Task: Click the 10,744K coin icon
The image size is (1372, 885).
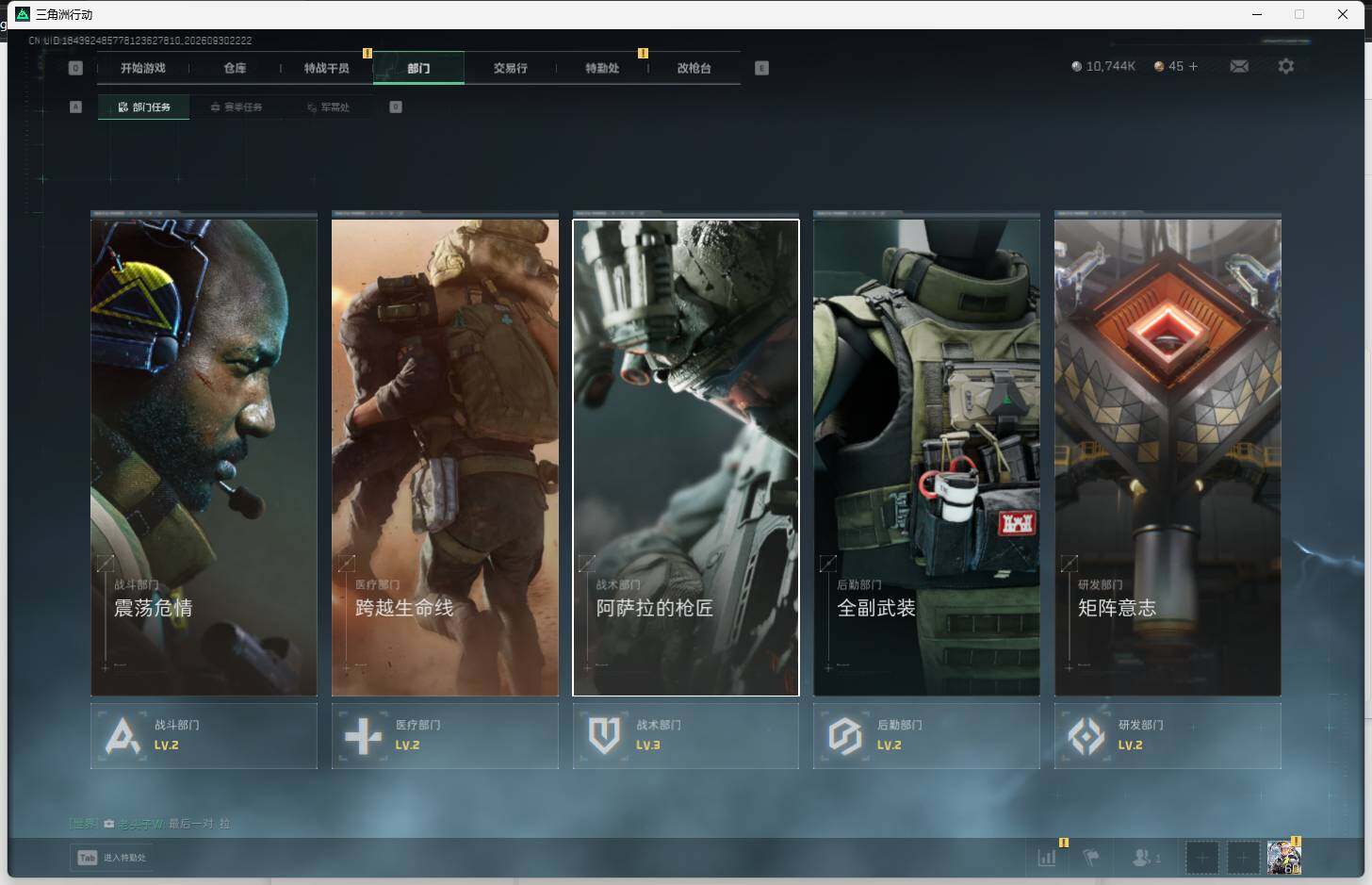Action: pos(1076,66)
